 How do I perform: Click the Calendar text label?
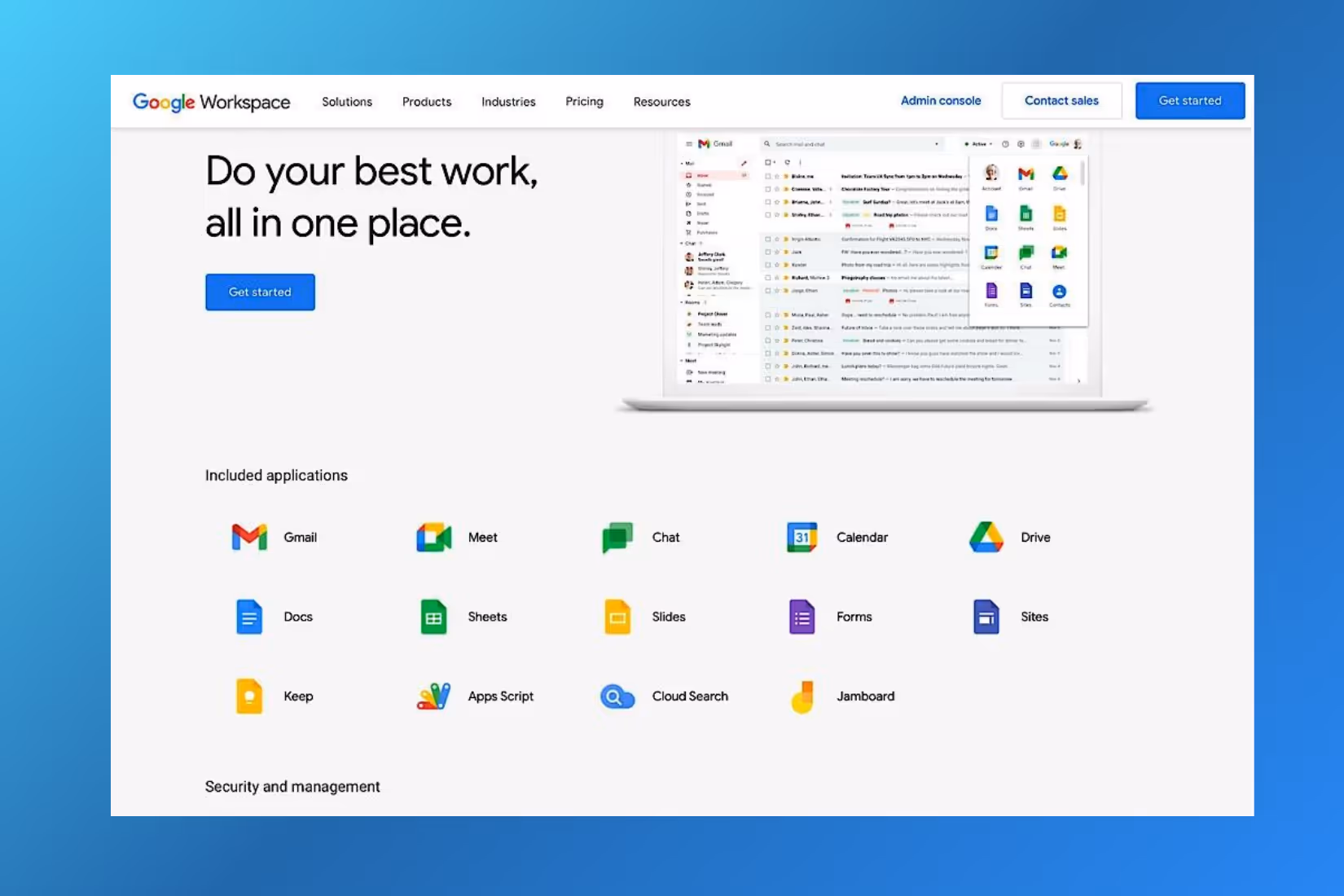coord(863,538)
